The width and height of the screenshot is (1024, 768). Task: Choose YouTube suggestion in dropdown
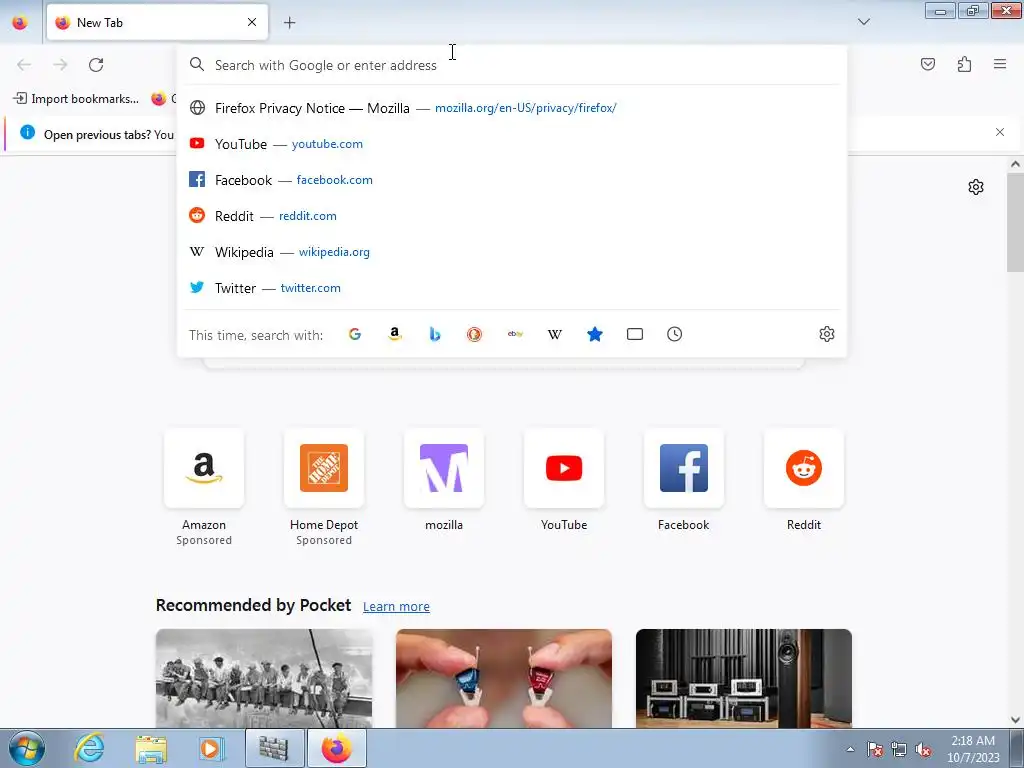[x=512, y=144]
